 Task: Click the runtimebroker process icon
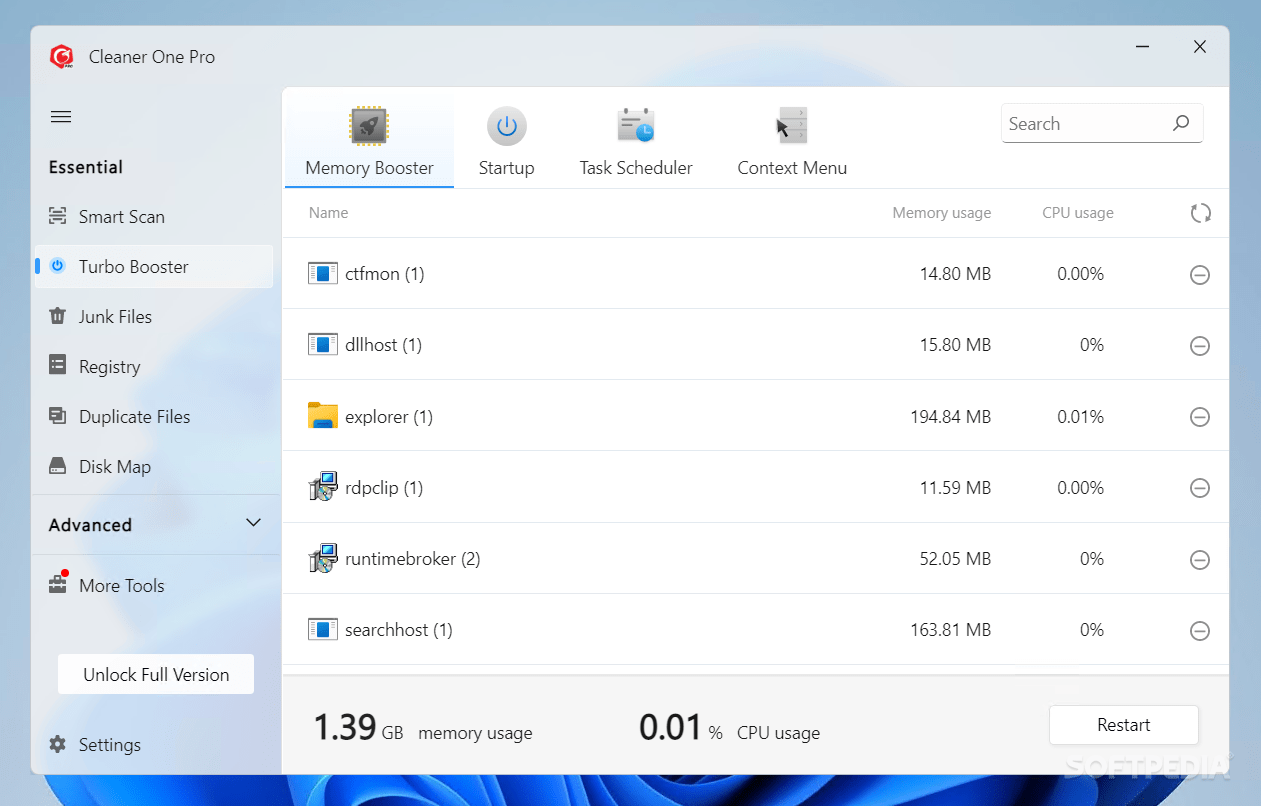point(323,558)
